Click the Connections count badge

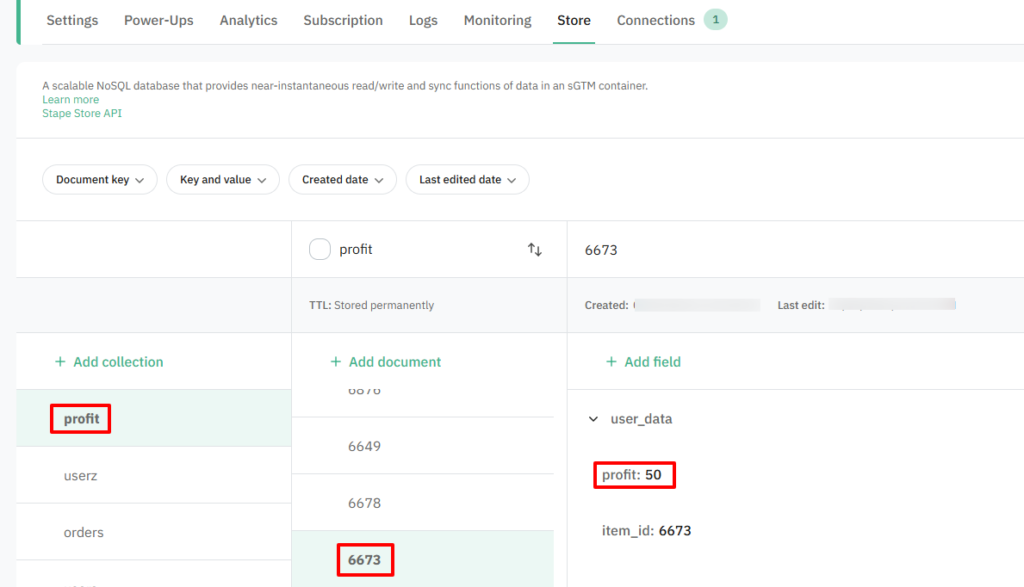tap(715, 20)
